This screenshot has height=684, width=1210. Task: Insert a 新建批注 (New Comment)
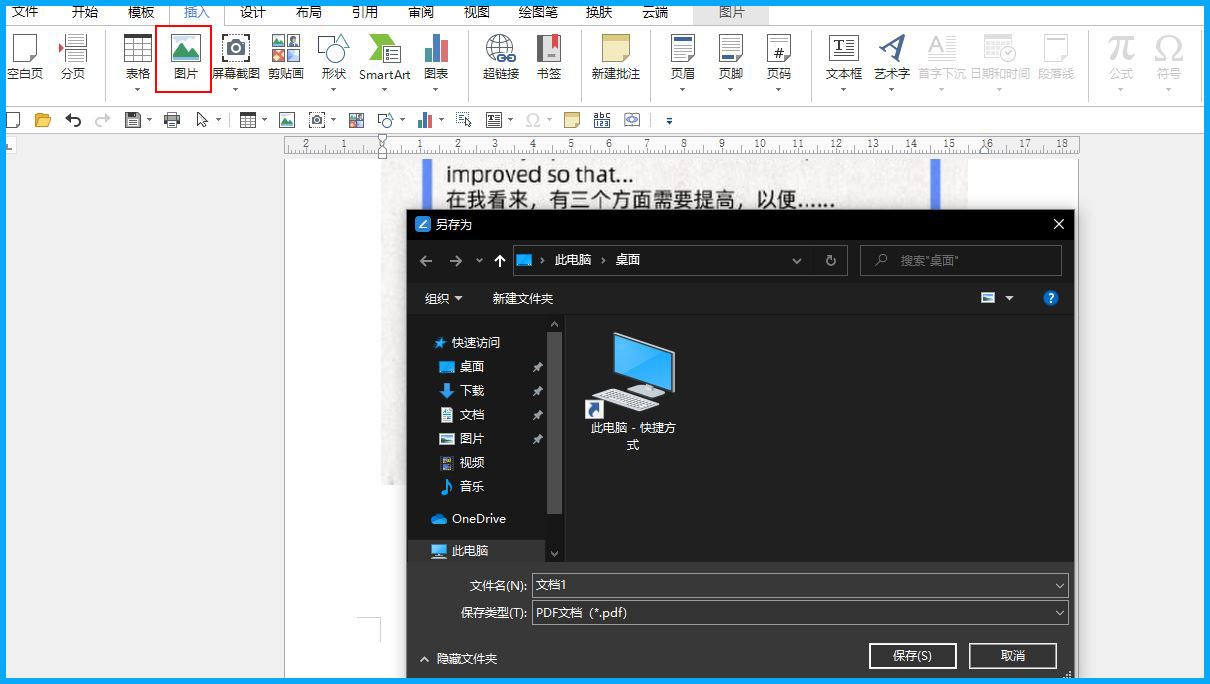[614, 60]
